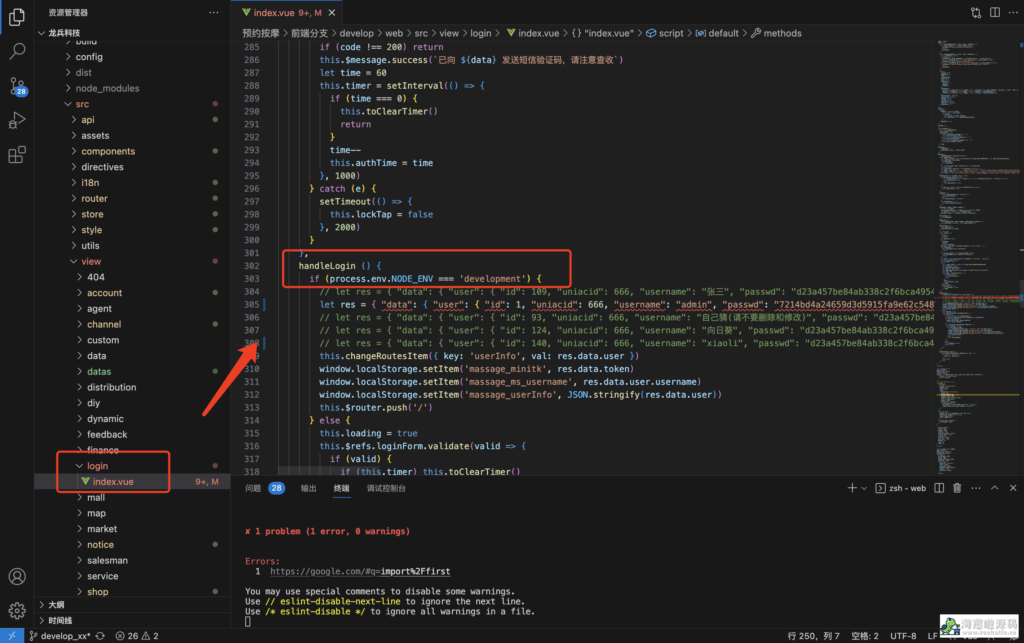
Task: Open the Manage gear menu
Action: pos(17,610)
